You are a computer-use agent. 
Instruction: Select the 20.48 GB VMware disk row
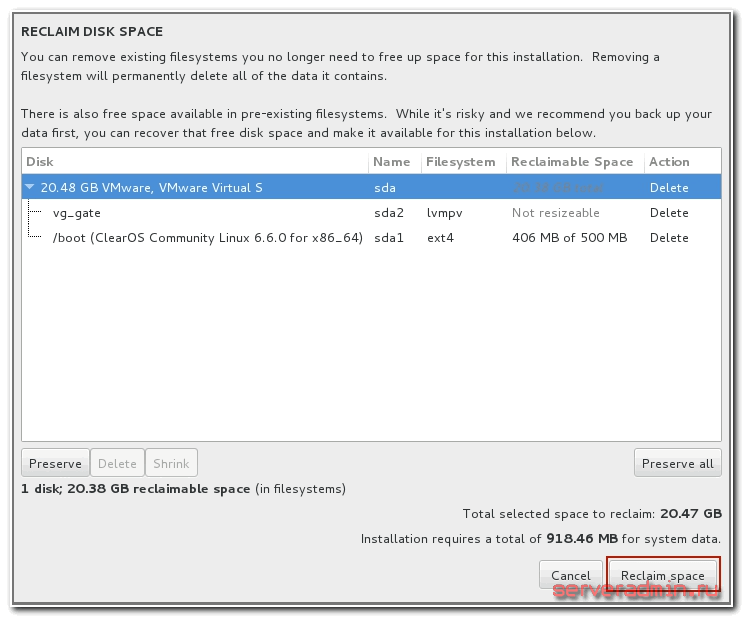150,188
